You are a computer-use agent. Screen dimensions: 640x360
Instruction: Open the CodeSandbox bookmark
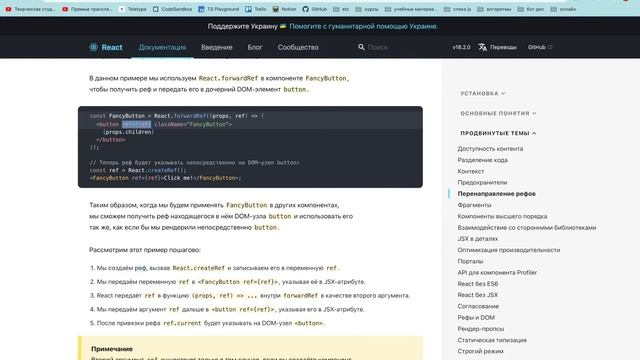tap(172, 9)
